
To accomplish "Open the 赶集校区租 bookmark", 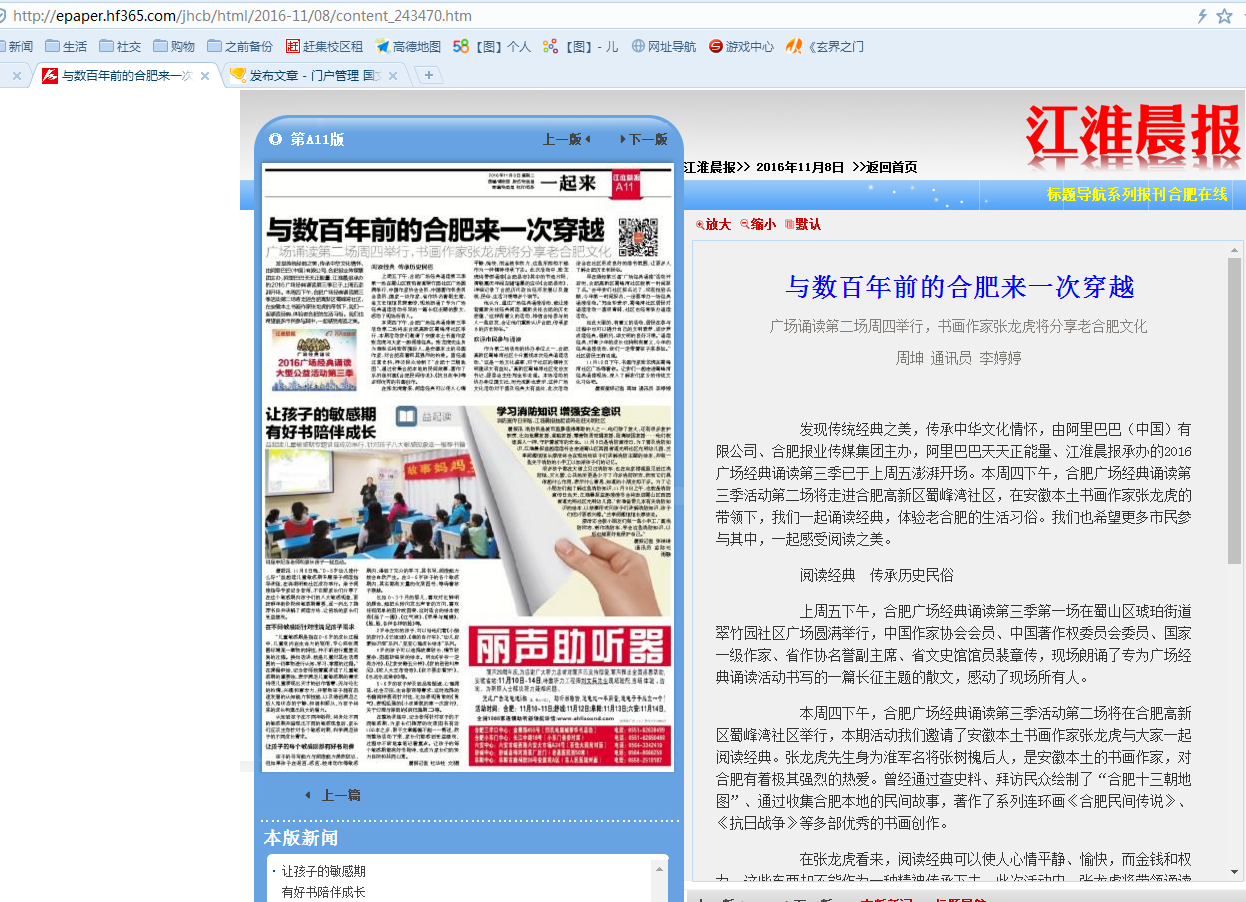I will (x=324, y=46).
